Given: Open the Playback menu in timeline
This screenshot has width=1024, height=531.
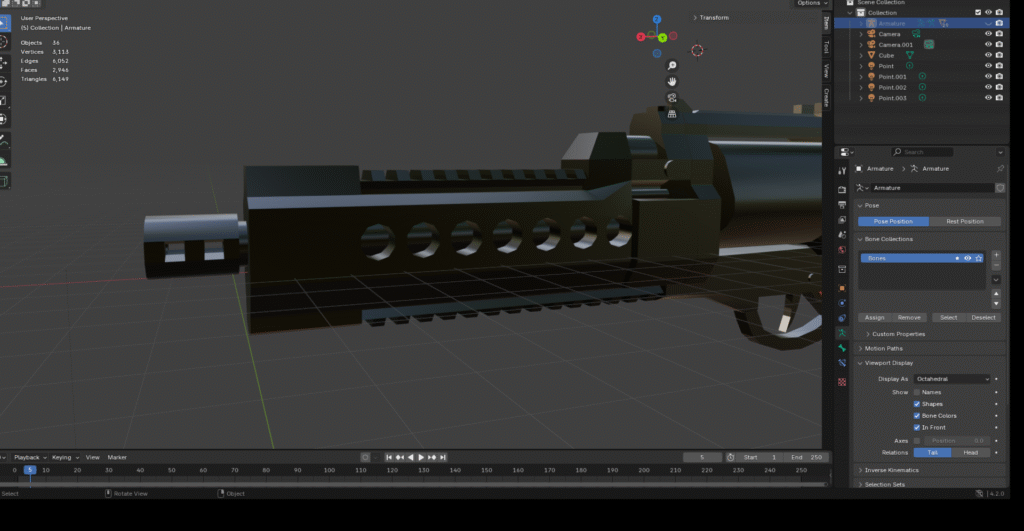Looking at the screenshot, I should tap(28, 457).
